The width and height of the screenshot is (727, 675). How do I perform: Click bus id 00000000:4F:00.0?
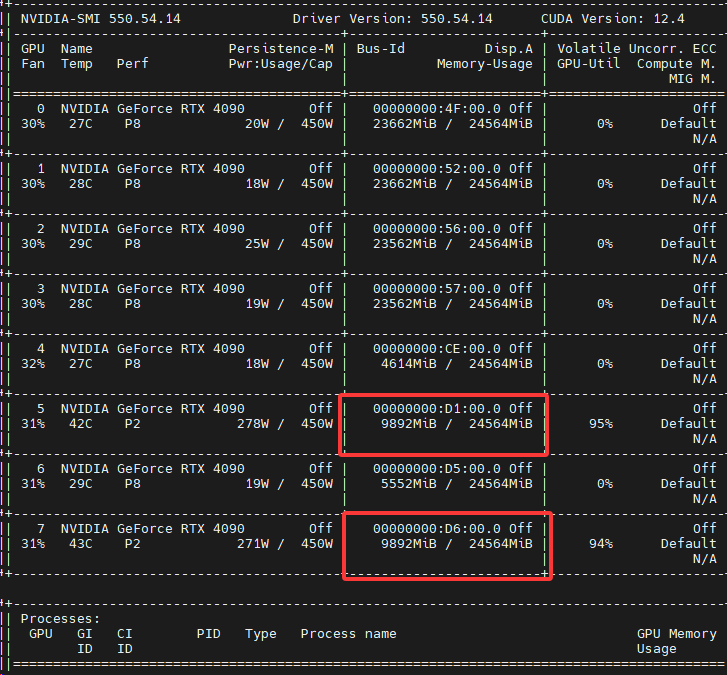[437, 109]
